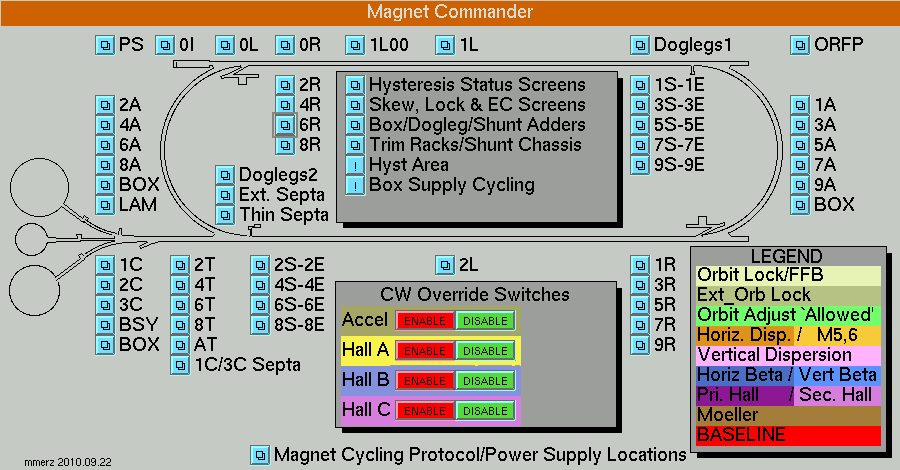This screenshot has width=900, height=470.
Task: Open the 1L linac screen icon
Action: (x=445, y=45)
